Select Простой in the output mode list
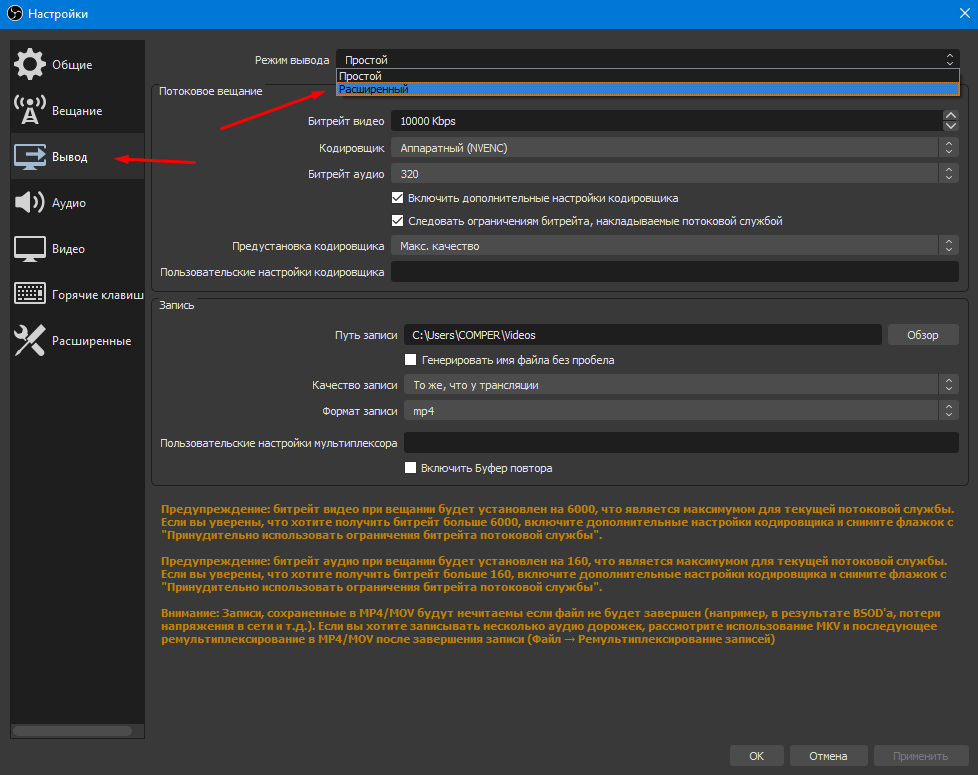 pyautogui.click(x=647, y=76)
